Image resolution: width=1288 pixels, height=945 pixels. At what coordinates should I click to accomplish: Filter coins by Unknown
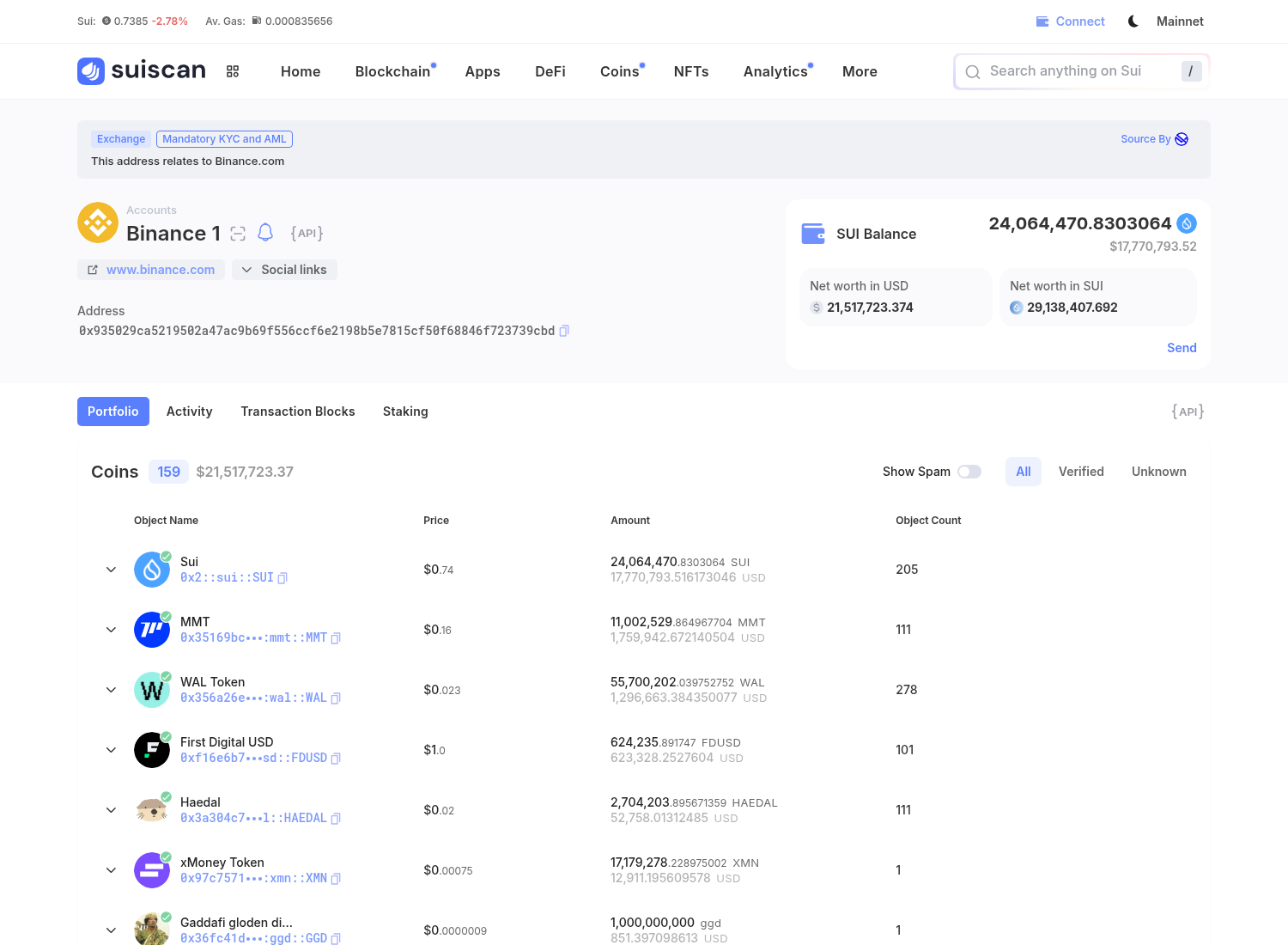(1159, 472)
